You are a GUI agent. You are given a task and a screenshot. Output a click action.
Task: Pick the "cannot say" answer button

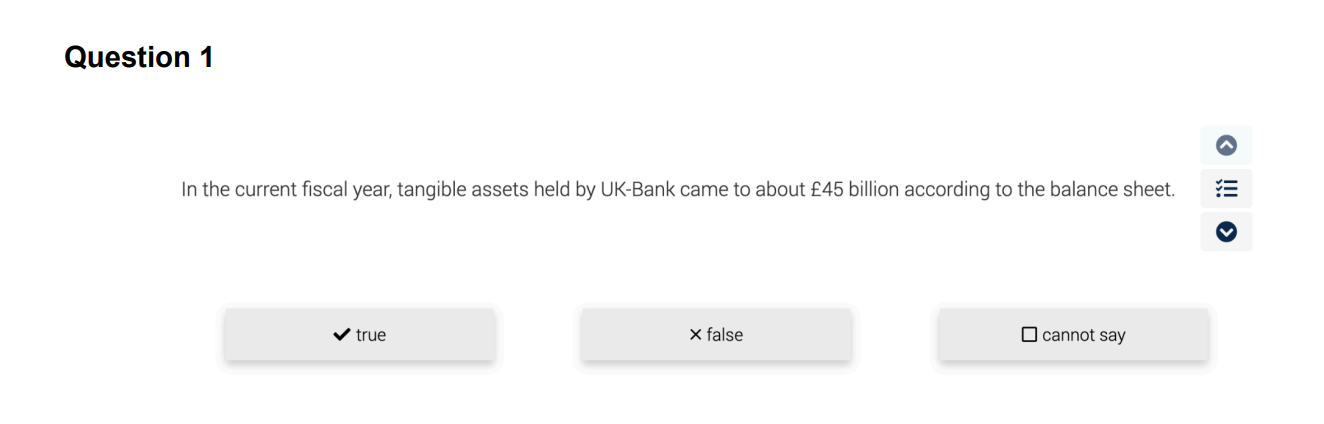click(x=1073, y=334)
